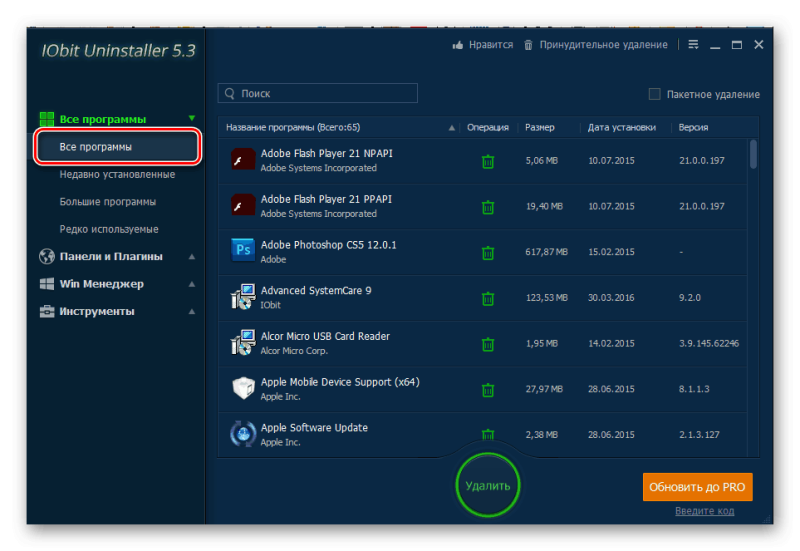Click trash icon for Adobe Flash Player 21 PPAPI
The width and height of the screenshot is (800, 551).
click(x=488, y=207)
